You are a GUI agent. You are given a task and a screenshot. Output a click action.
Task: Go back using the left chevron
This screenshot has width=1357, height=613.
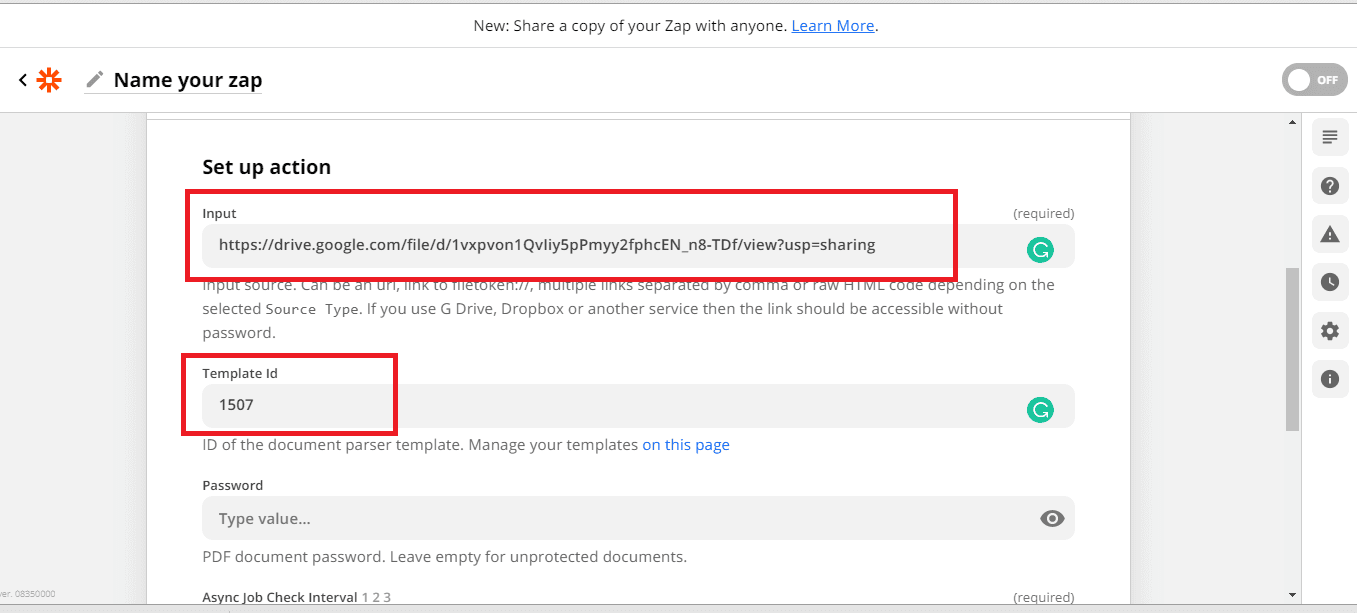click(x=22, y=79)
